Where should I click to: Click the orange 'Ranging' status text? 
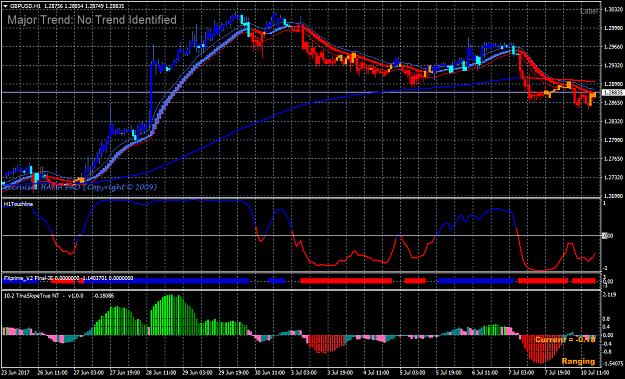coord(578,361)
